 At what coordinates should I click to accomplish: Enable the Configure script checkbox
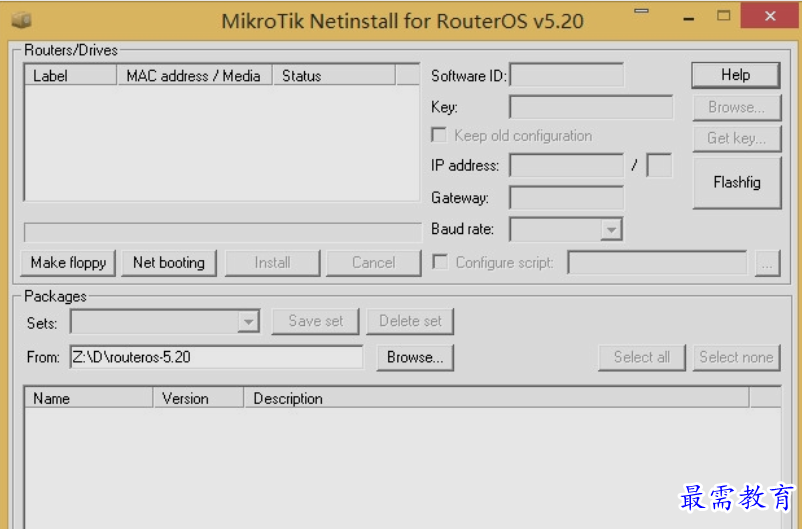click(x=439, y=262)
